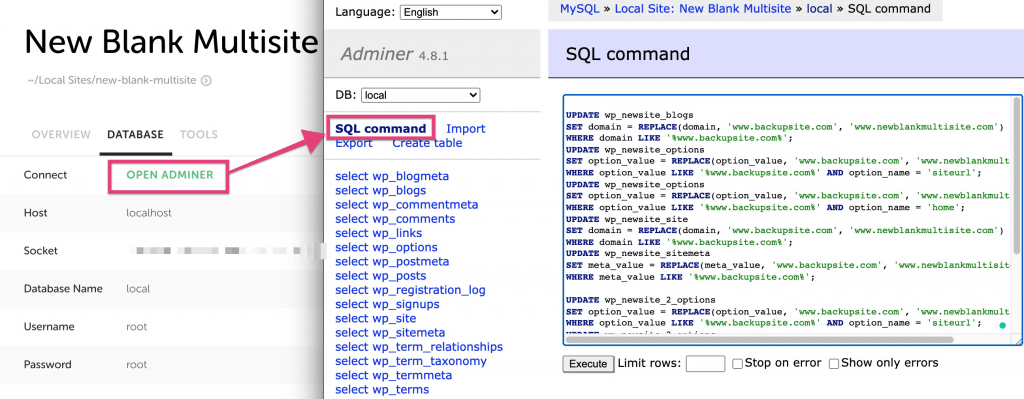The width and height of the screenshot is (1024, 399).
Task: Click the Import link
Action: coord(466,129)
